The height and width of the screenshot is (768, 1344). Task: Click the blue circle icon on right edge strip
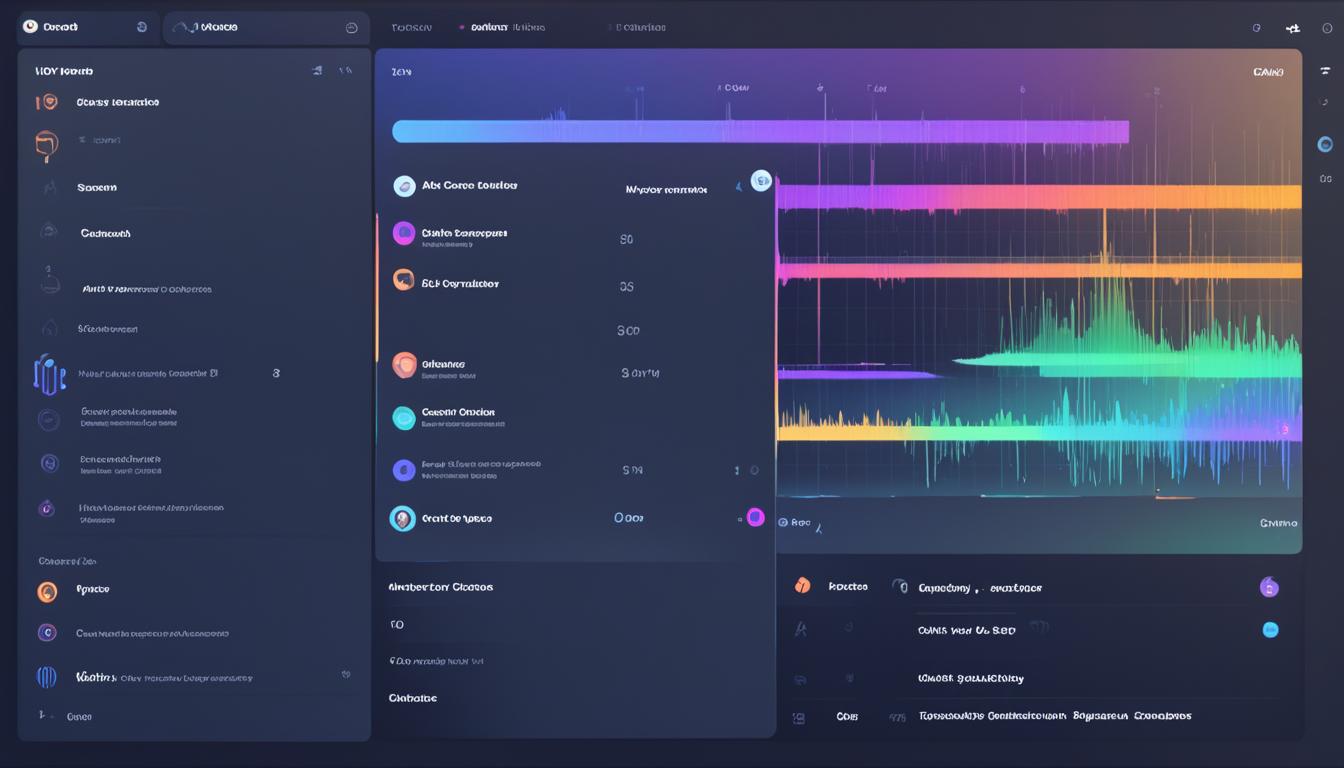point(1325,145)
